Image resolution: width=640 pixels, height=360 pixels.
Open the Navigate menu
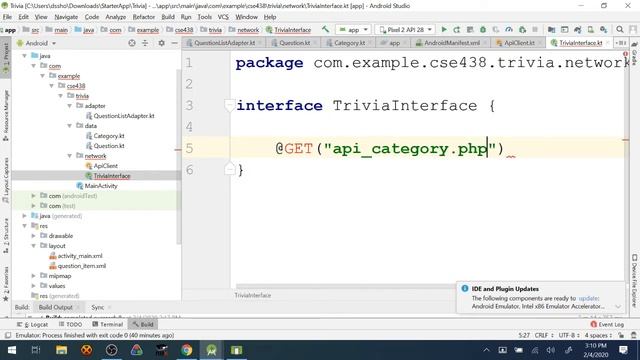[66, 17]
